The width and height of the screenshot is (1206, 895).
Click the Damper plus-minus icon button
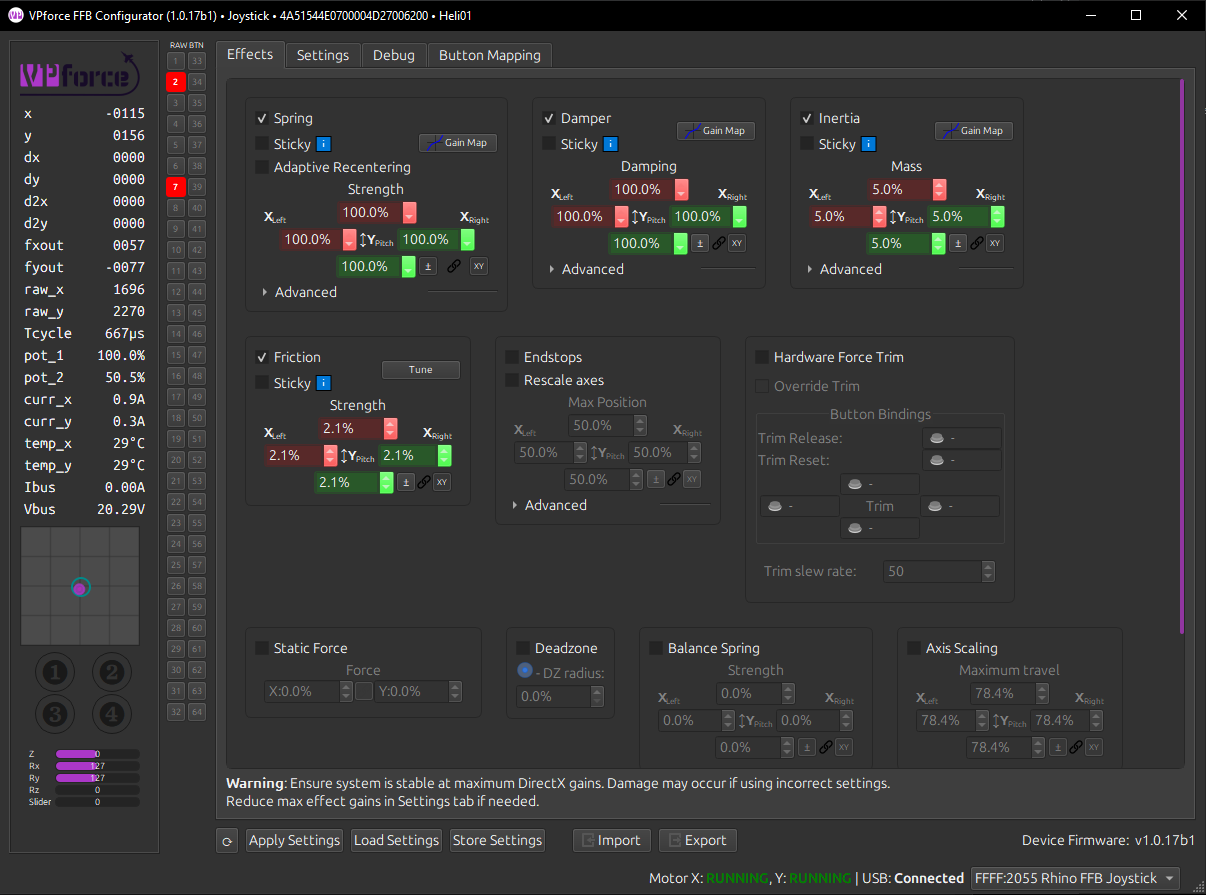click(x=700, y=243)
